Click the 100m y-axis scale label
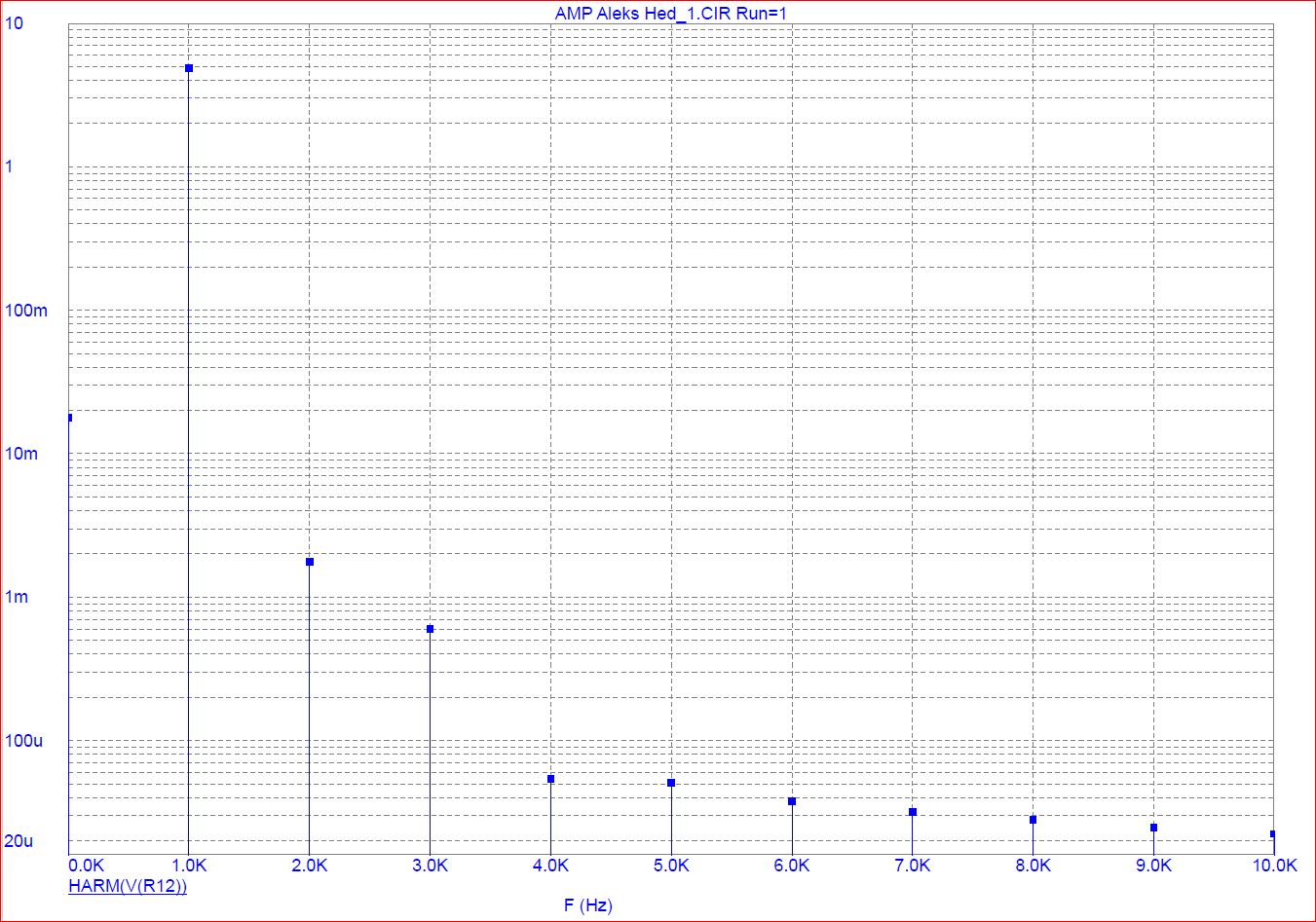This screenshot has height=922, width=1316. click(x=26, y=311)
